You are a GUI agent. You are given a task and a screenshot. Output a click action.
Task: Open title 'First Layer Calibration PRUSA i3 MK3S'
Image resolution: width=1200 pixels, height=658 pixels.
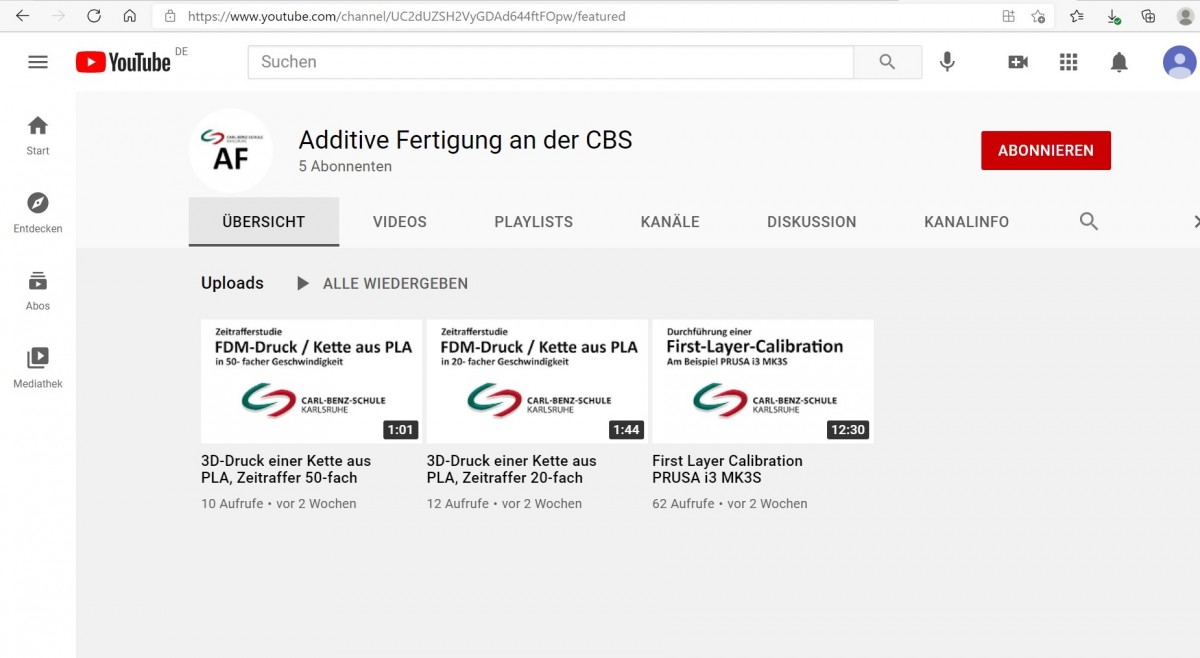pyautogui.click(x=727, y=469)
